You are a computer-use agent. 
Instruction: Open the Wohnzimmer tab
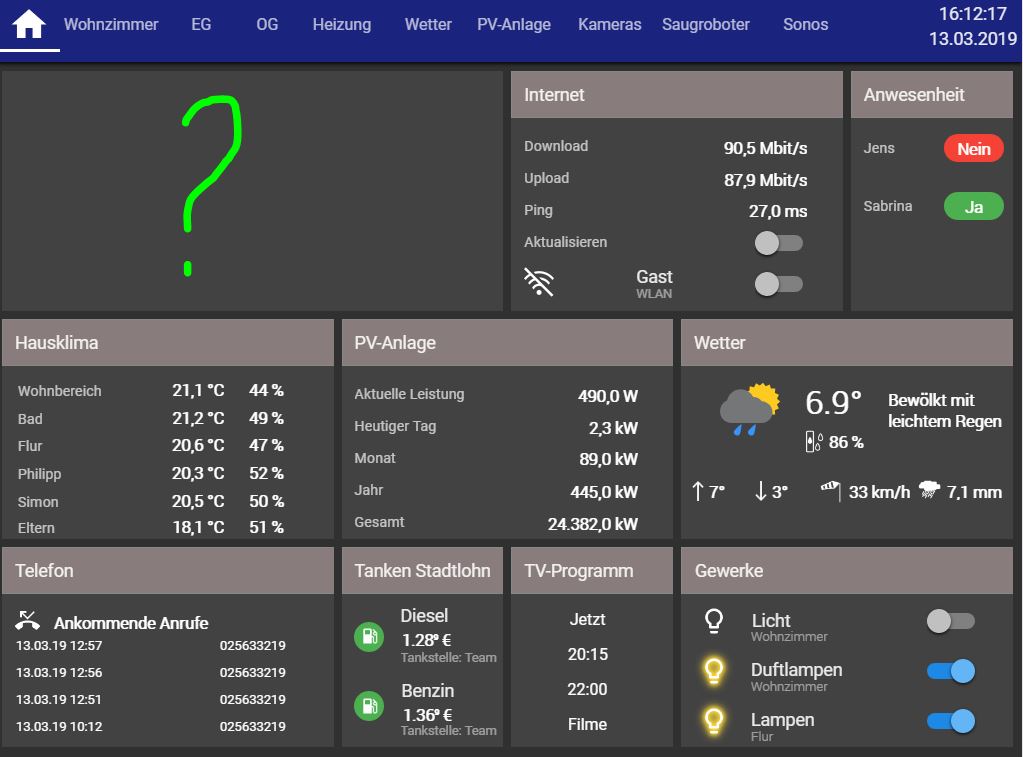[x=111, y=24]
